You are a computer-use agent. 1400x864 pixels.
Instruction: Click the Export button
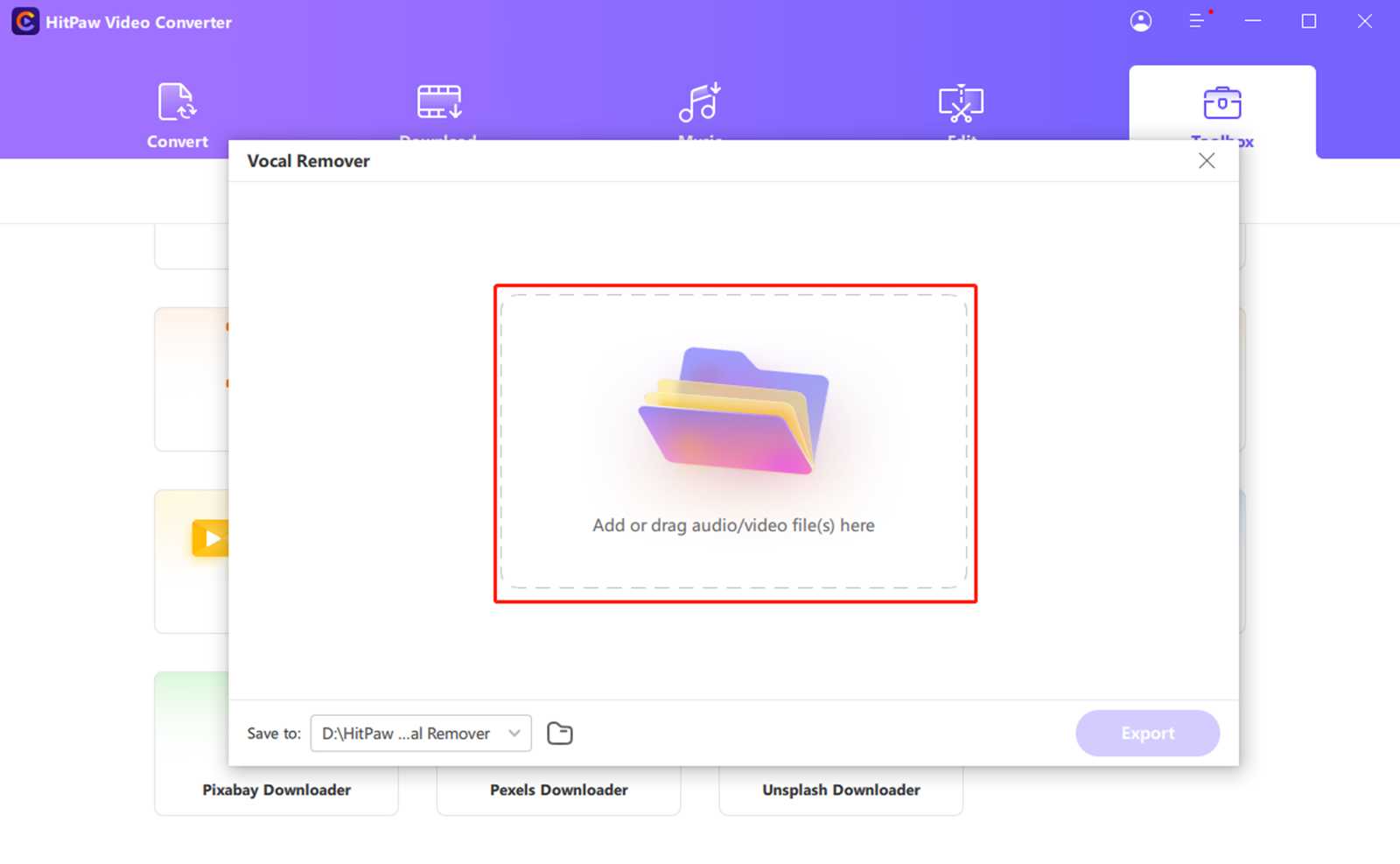[x=1147, y=734]
